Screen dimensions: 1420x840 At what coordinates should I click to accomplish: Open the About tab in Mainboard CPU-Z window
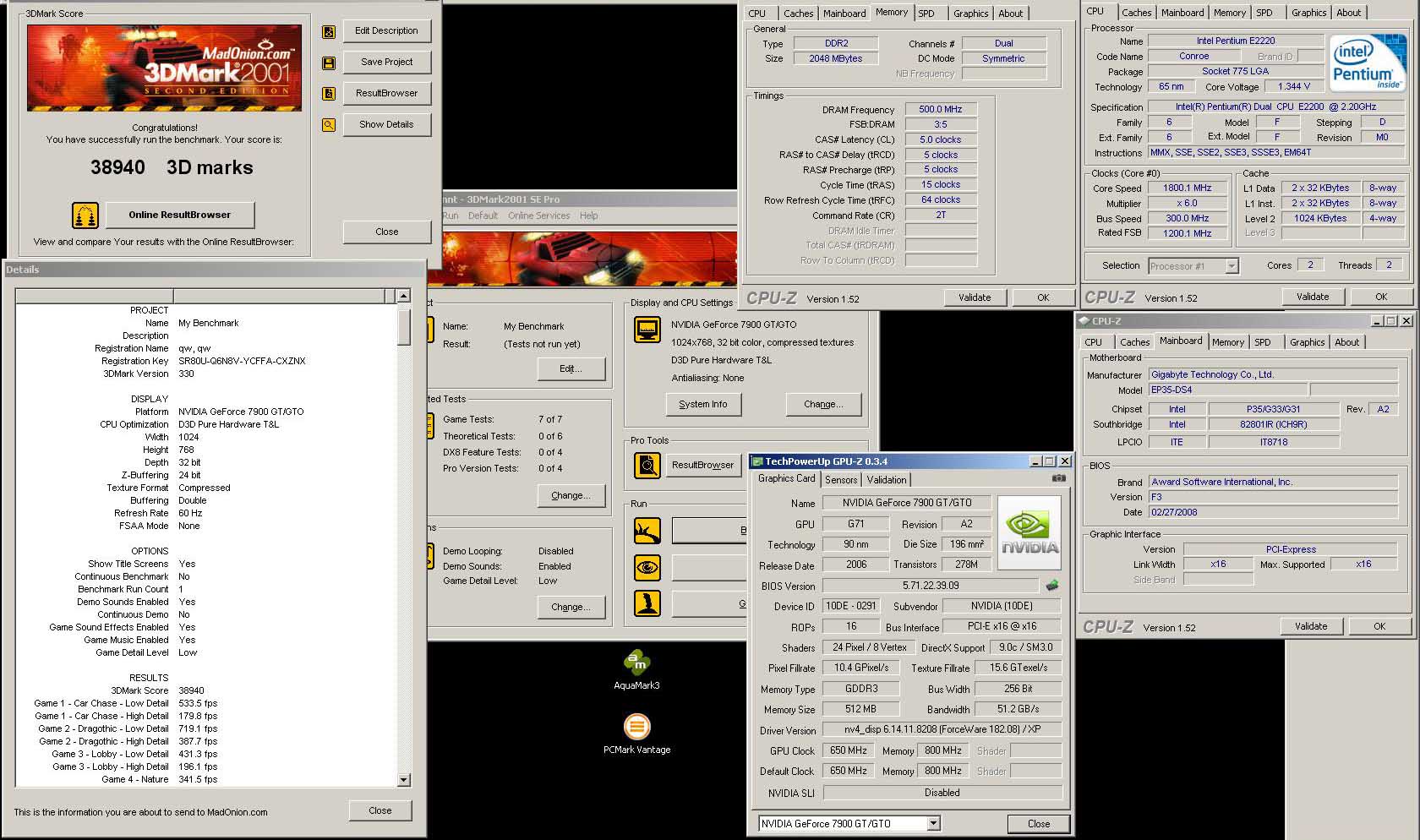(1347, 342)
